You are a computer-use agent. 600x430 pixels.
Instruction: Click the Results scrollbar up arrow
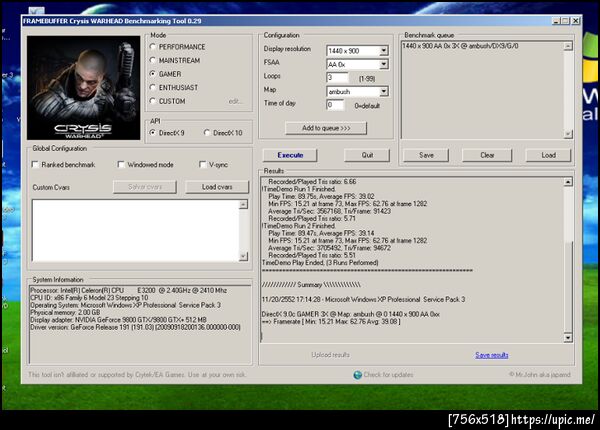click(568, 182)
